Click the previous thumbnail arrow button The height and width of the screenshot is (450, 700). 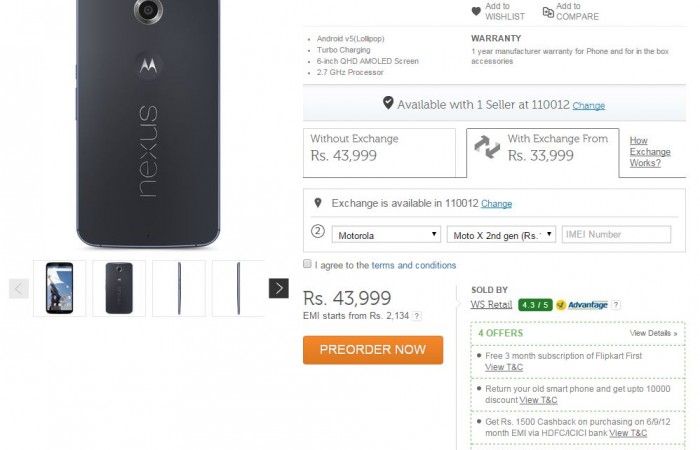(19, 288)
